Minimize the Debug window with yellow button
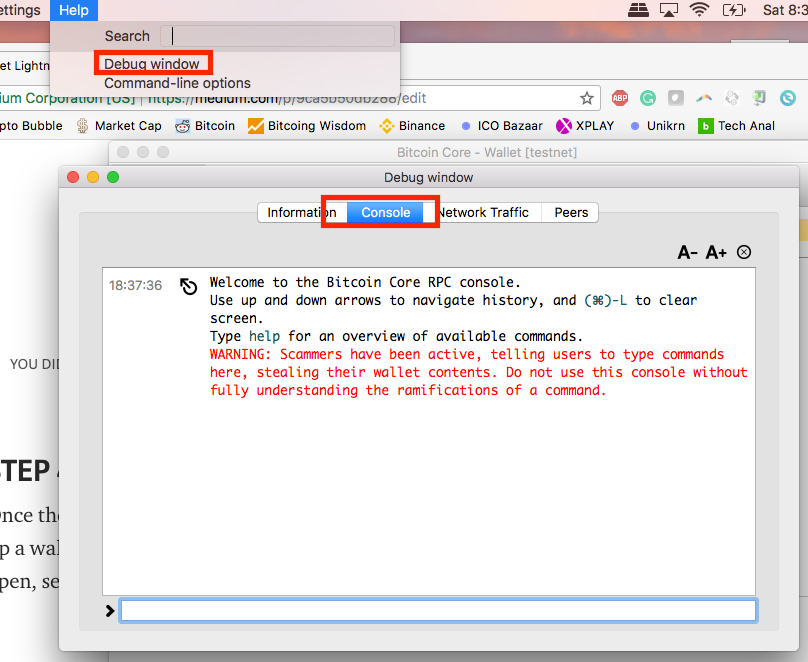This screenshot has width=808, height=662. point(93,177)
